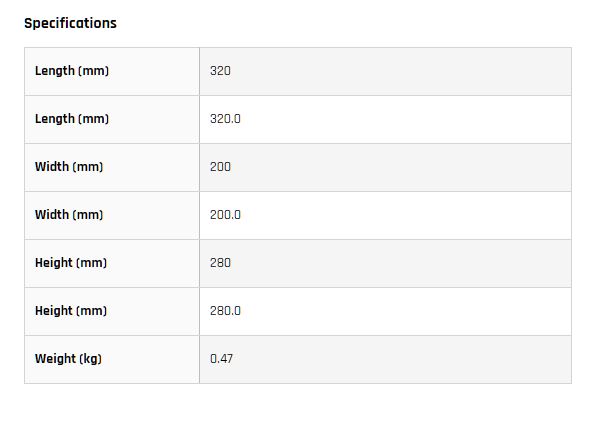
Task: Click the empty area in the 320 row
Action: click(401, 71)
